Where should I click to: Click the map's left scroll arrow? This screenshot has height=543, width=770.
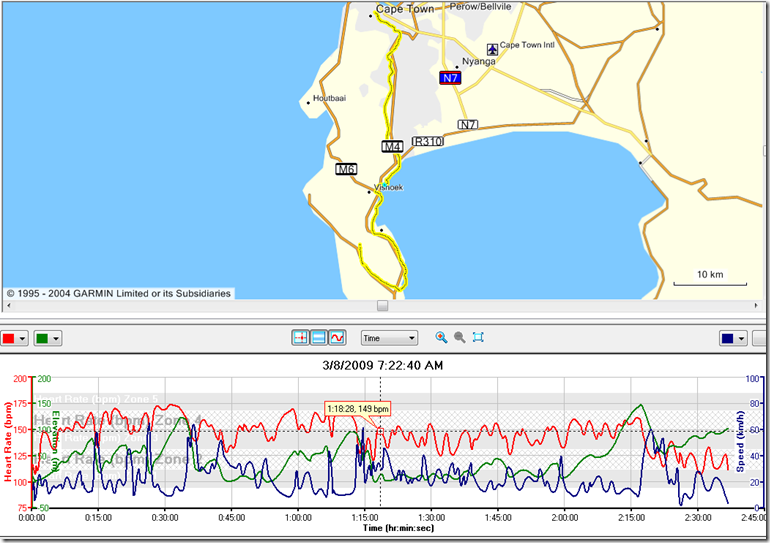tap(8, 305)
